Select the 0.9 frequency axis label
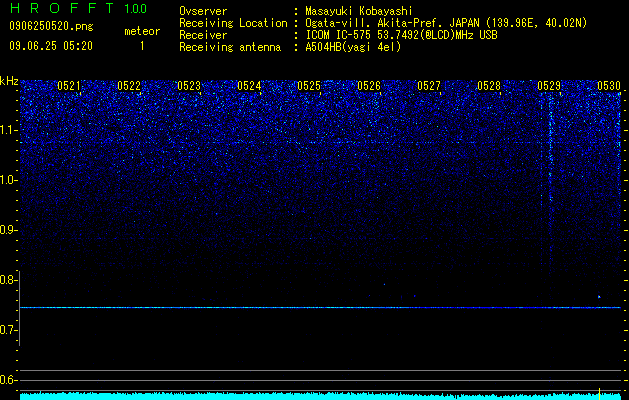The width and height of the screenshot is (629, 400). click(9, 230)
